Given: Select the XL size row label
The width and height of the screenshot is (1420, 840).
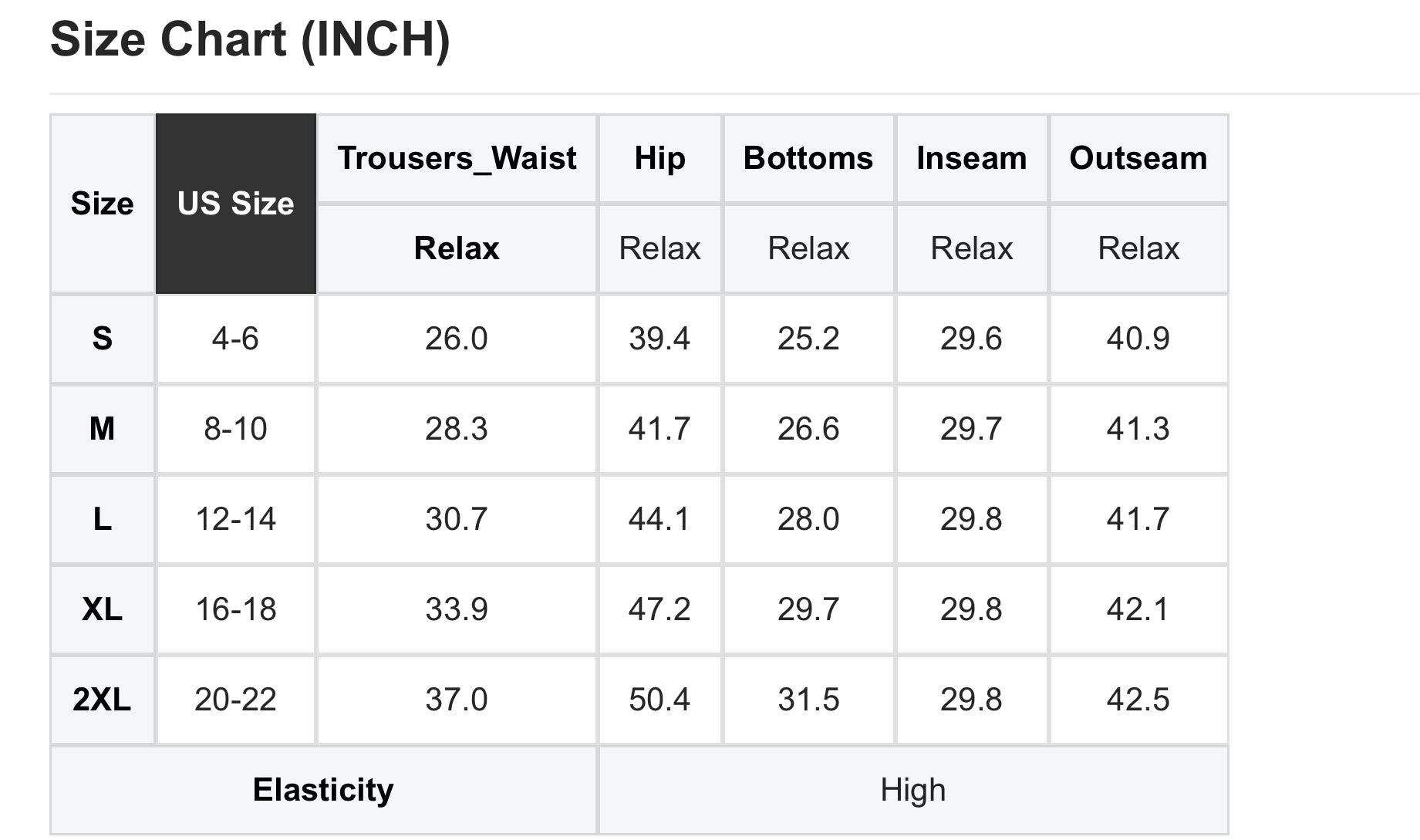Looking at the screenshot, I should tap(102, 609).
